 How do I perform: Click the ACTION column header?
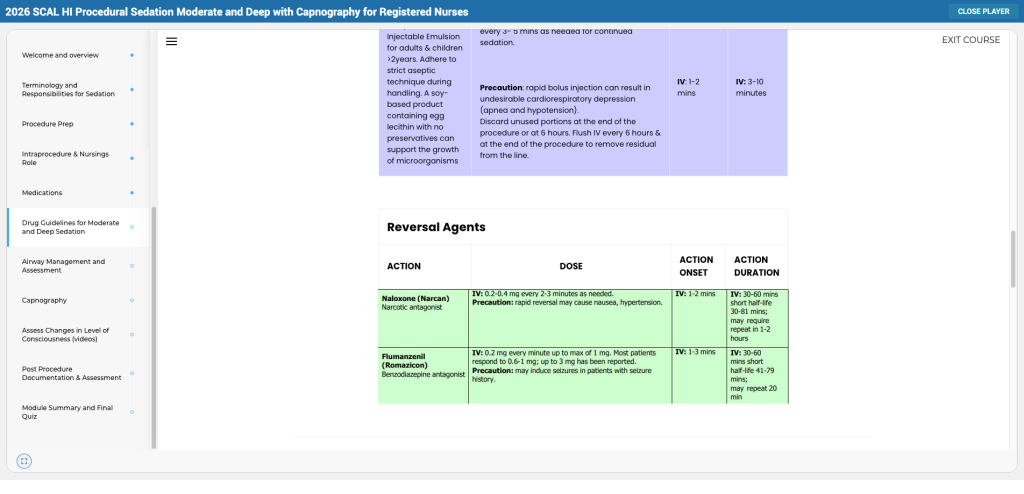[404, 266]
